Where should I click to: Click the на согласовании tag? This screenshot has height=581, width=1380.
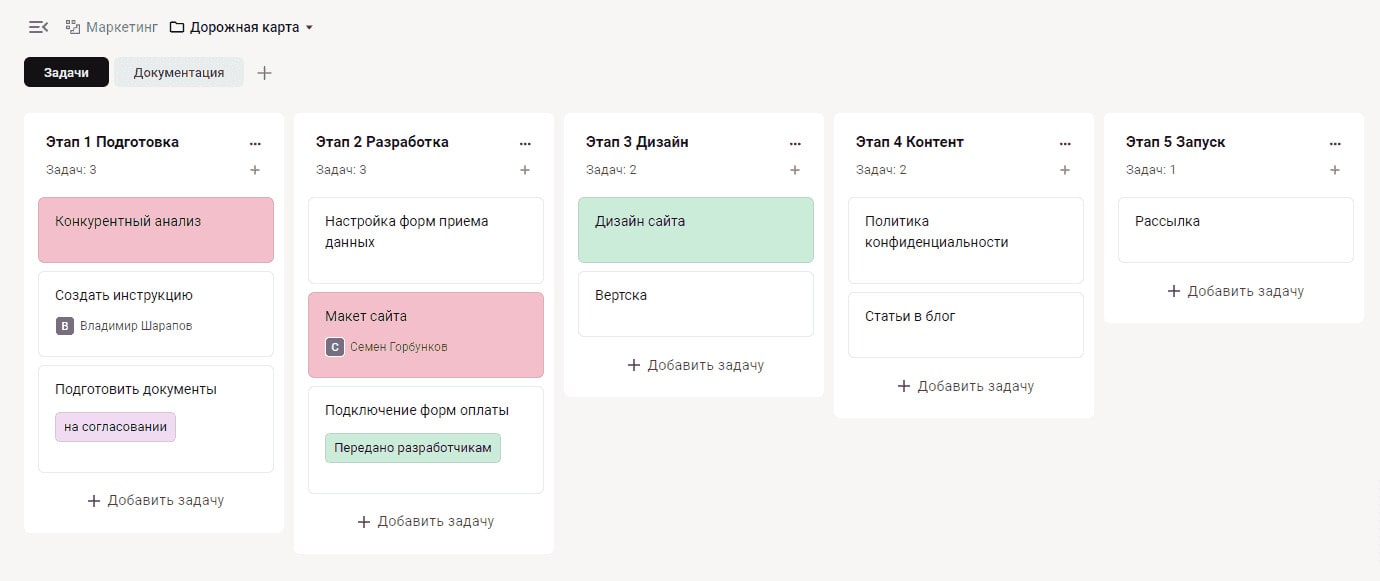click(x=115, y=426)
